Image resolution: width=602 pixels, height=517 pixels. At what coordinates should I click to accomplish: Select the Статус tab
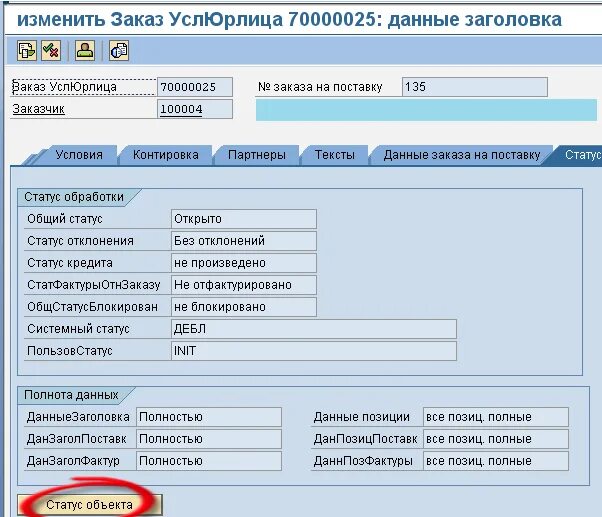click(x=582, y=155)
